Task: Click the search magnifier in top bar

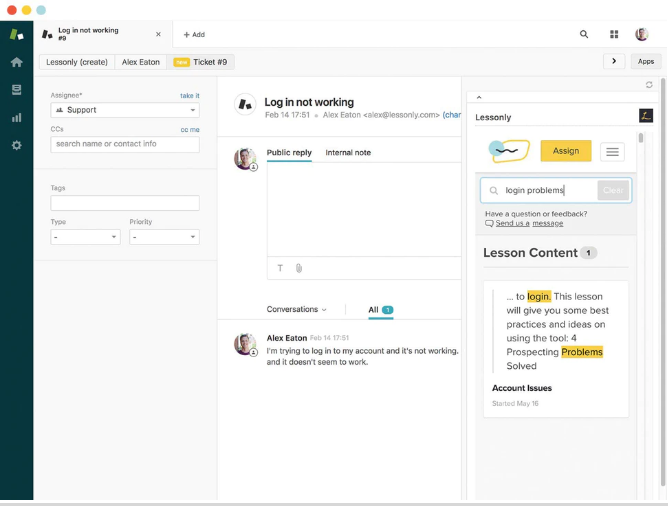Action: click(584, 34)
